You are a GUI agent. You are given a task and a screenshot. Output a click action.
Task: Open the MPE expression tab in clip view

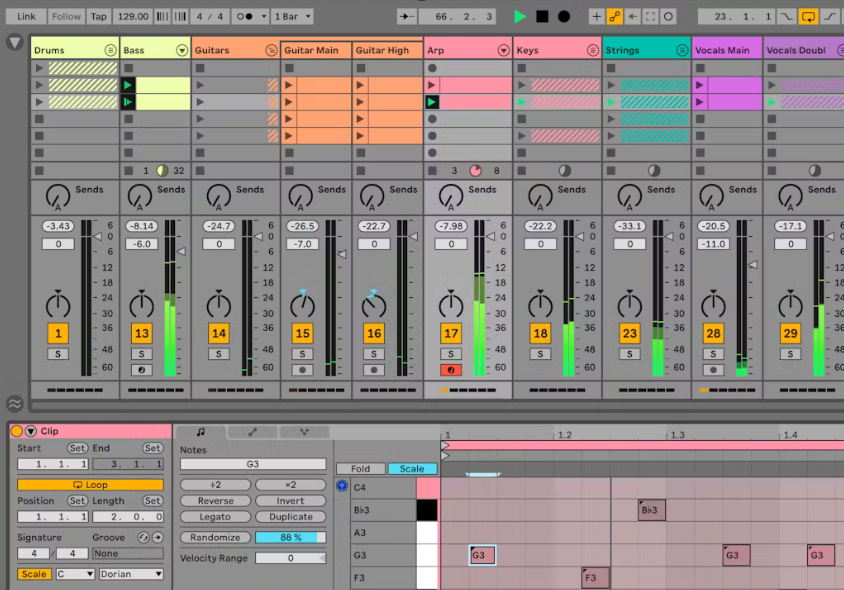304,432
